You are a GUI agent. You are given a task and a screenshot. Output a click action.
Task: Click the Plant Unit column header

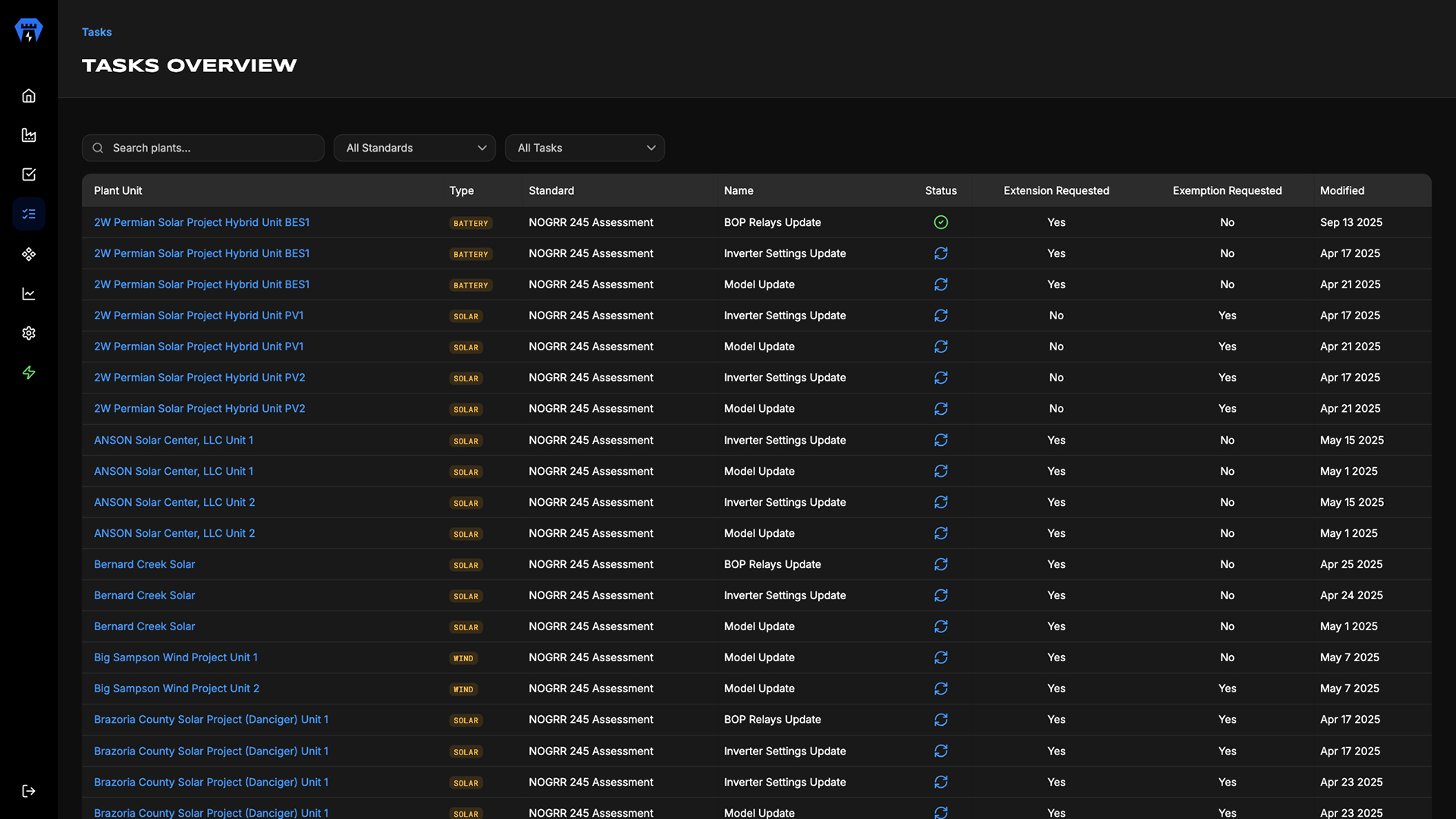click(118, 190)
